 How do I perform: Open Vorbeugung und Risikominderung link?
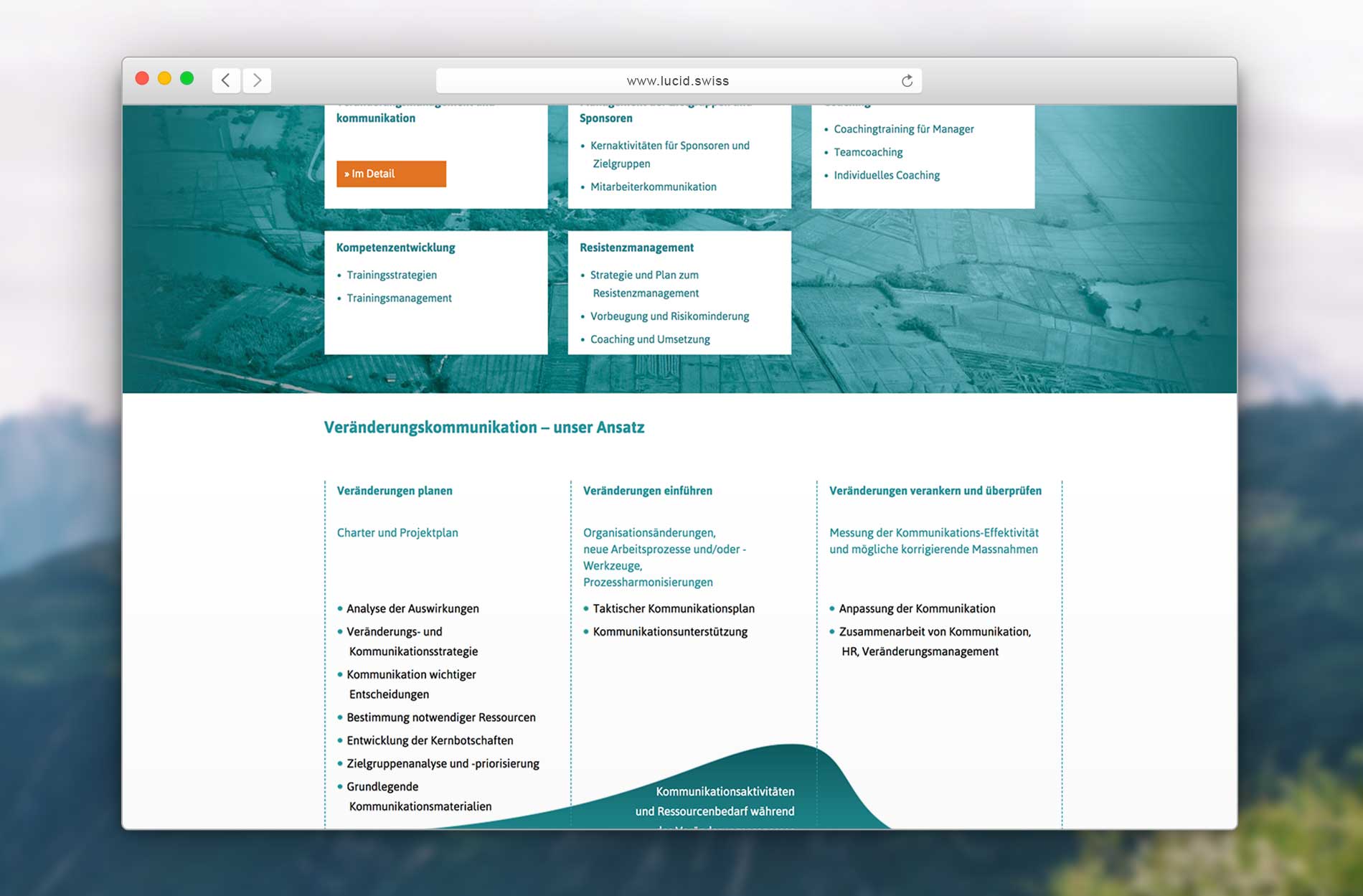(669, 316)
